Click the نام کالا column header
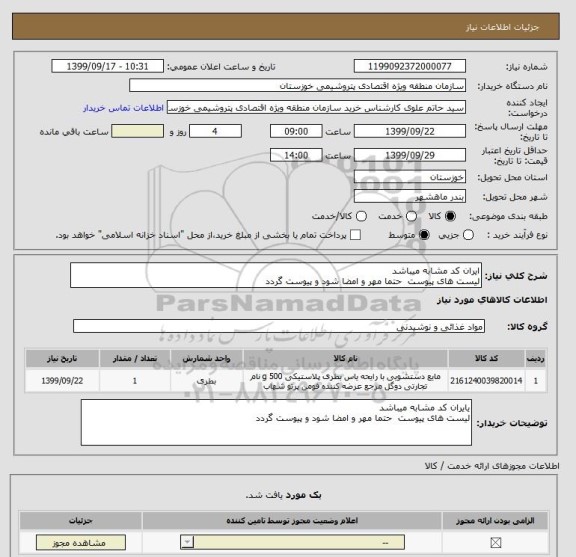The height and width of the screenshot is (557, 576). pos(345,359)
